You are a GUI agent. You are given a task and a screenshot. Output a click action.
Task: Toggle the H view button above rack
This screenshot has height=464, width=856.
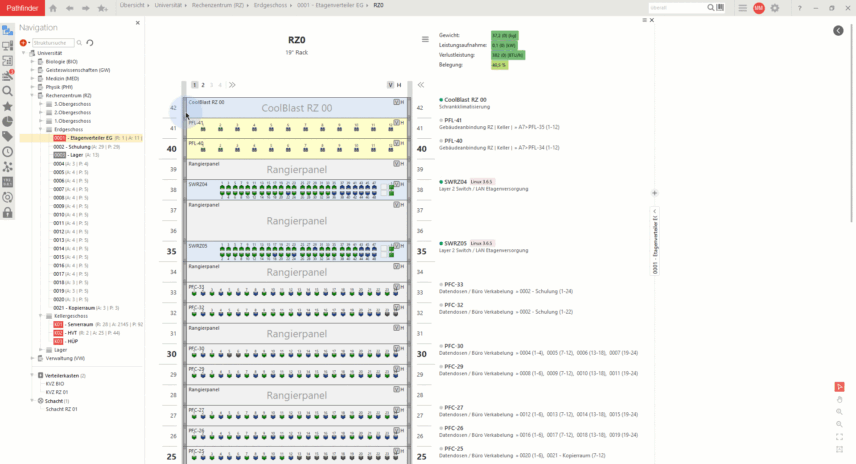tap(399, 85)
